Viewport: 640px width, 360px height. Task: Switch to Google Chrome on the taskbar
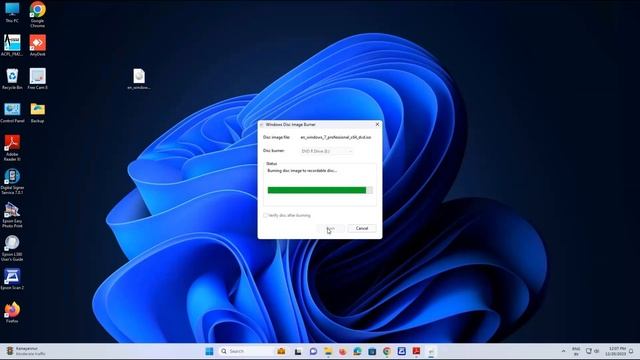click(x=387, y=351)
